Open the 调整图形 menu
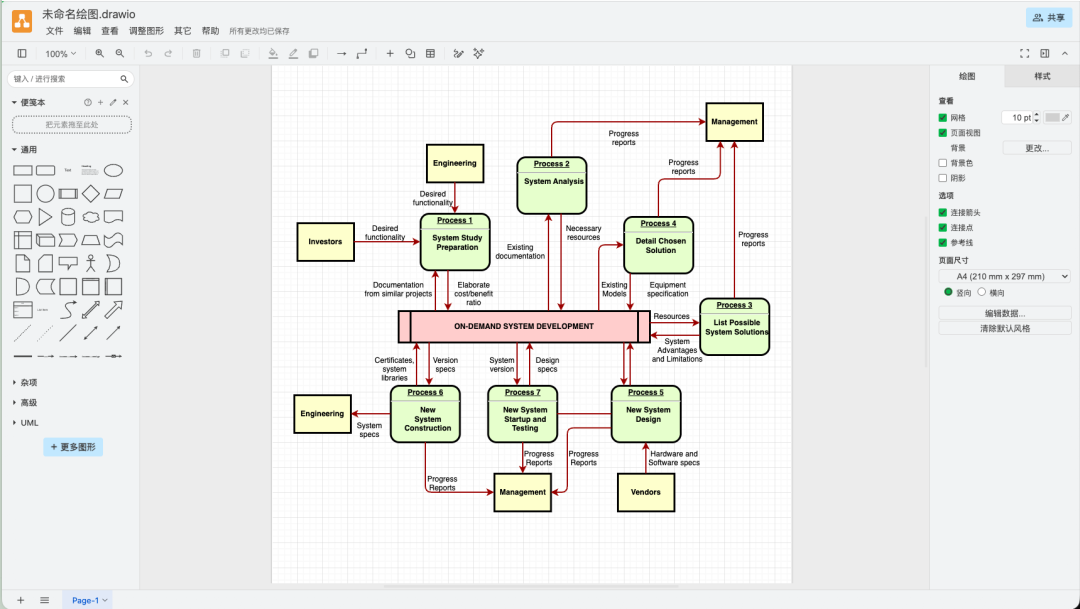 tap(146, 31)
